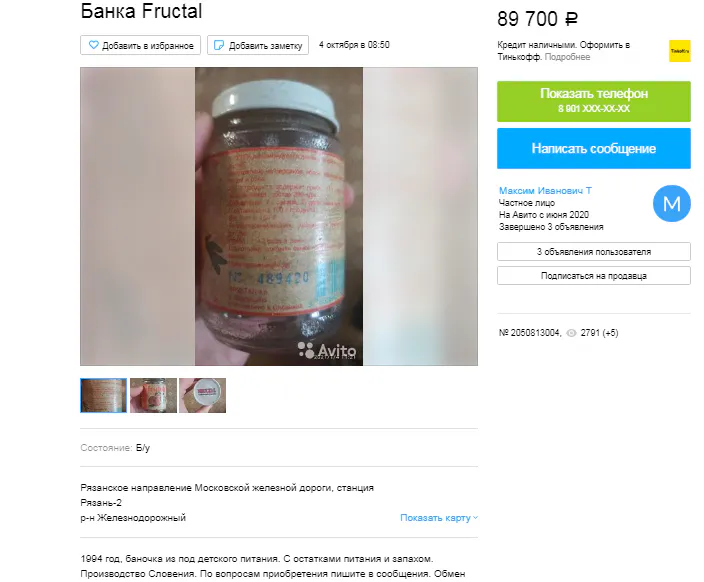View 3 объявления пользователя
This screenshot has height=582, width=704.
594,251
